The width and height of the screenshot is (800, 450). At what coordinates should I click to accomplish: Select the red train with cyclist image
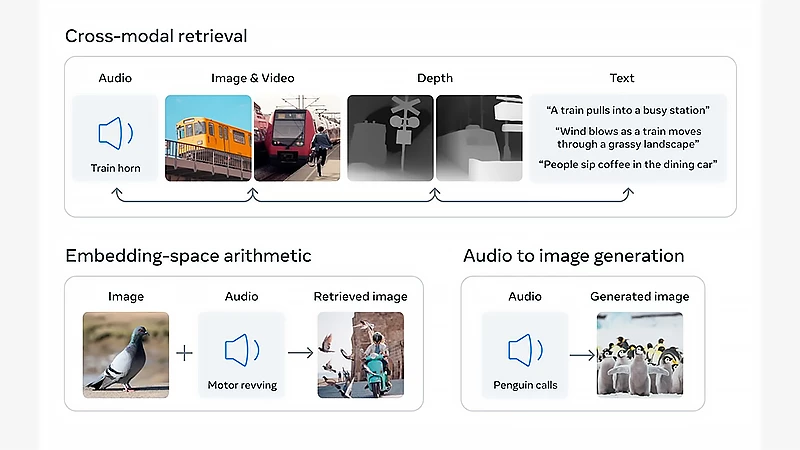pyautogui.click(x=297, y=138)
